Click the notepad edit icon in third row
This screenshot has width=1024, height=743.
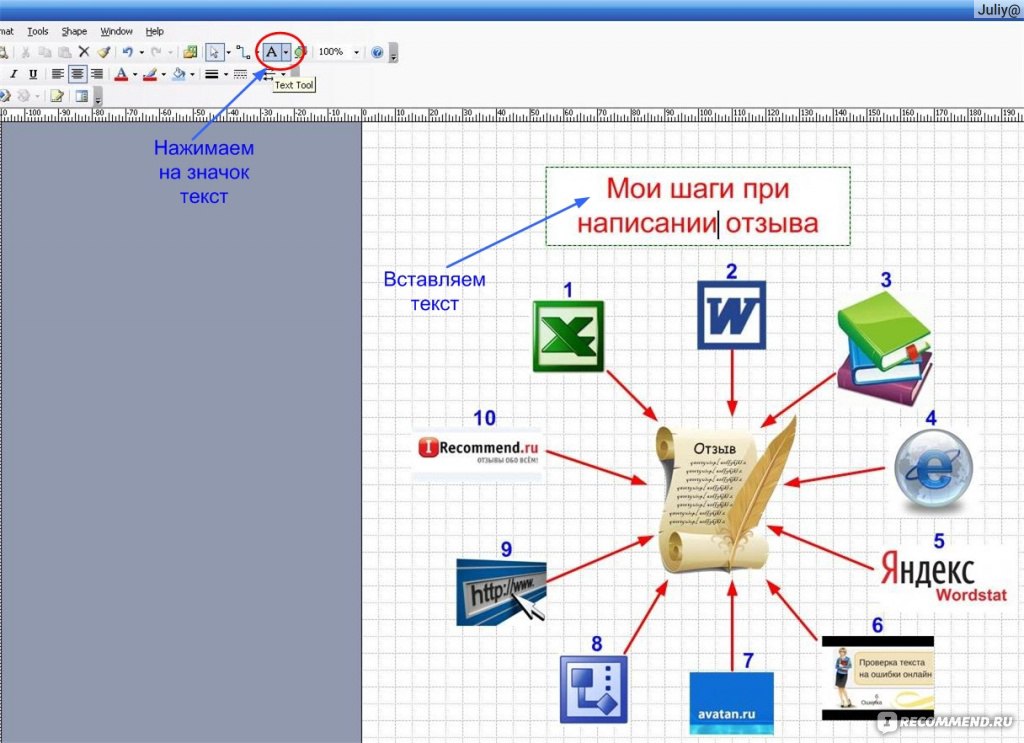click(x=57, y=97)
